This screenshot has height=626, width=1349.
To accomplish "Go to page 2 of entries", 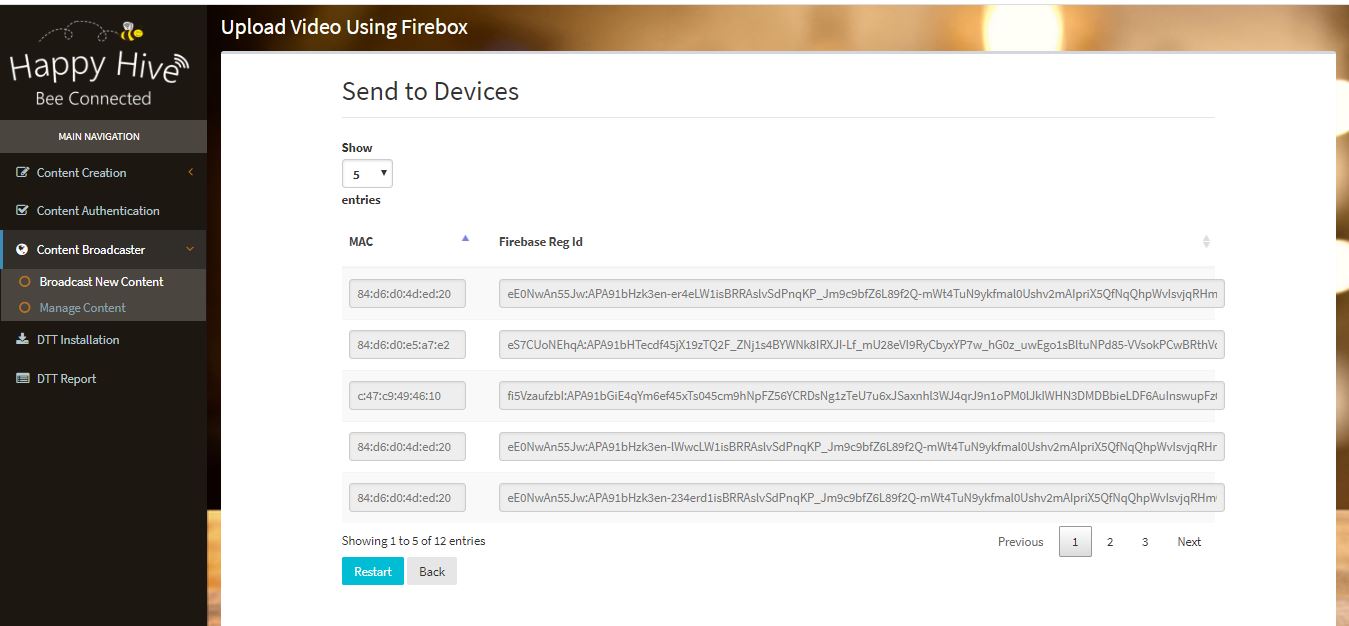I will point(1110,542).
